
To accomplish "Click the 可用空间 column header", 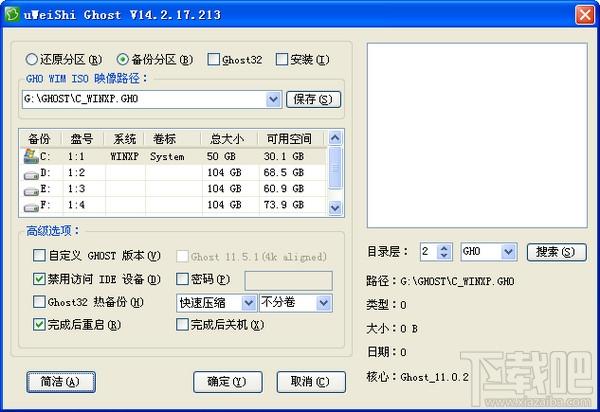I will (290, 139).
